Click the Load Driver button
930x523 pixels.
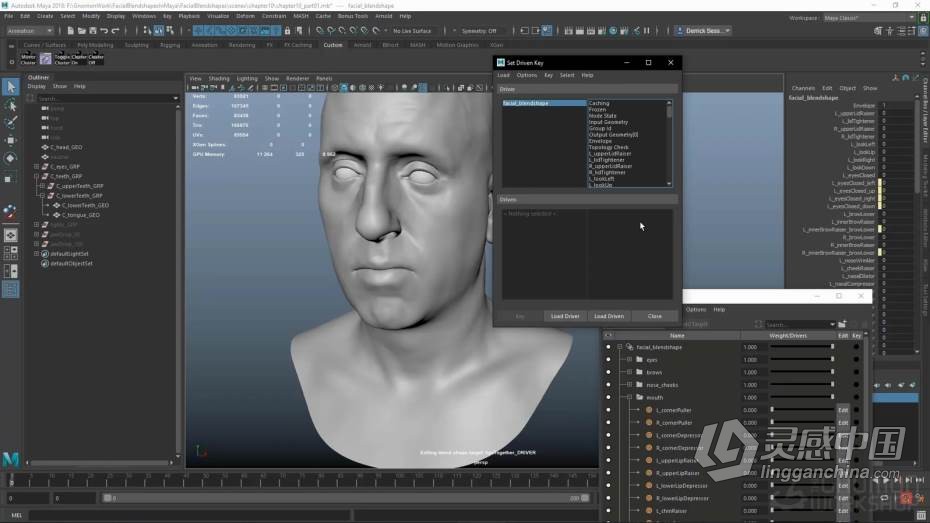tap(565, 316)
